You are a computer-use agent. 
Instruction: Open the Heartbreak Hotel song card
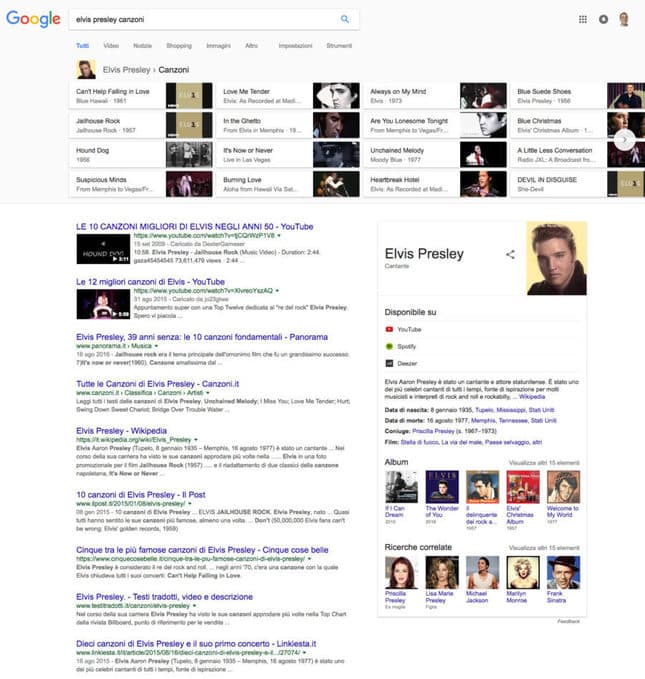tap(435, 184)
